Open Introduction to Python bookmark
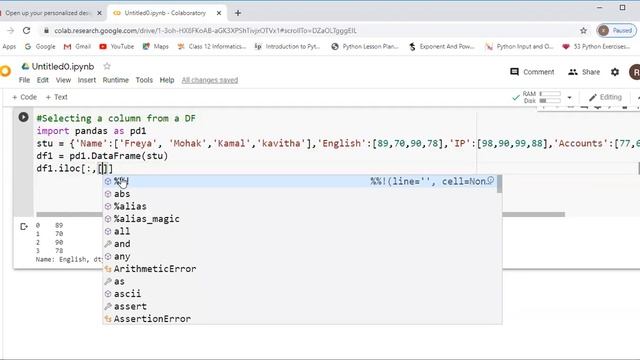This screenshot has height=360, width=640. pos(287,47)
